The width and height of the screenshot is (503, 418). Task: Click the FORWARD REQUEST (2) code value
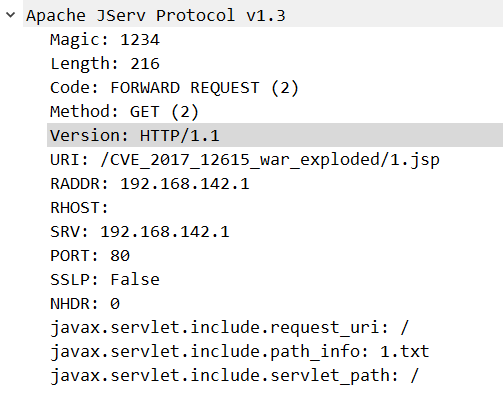point(204,88)
